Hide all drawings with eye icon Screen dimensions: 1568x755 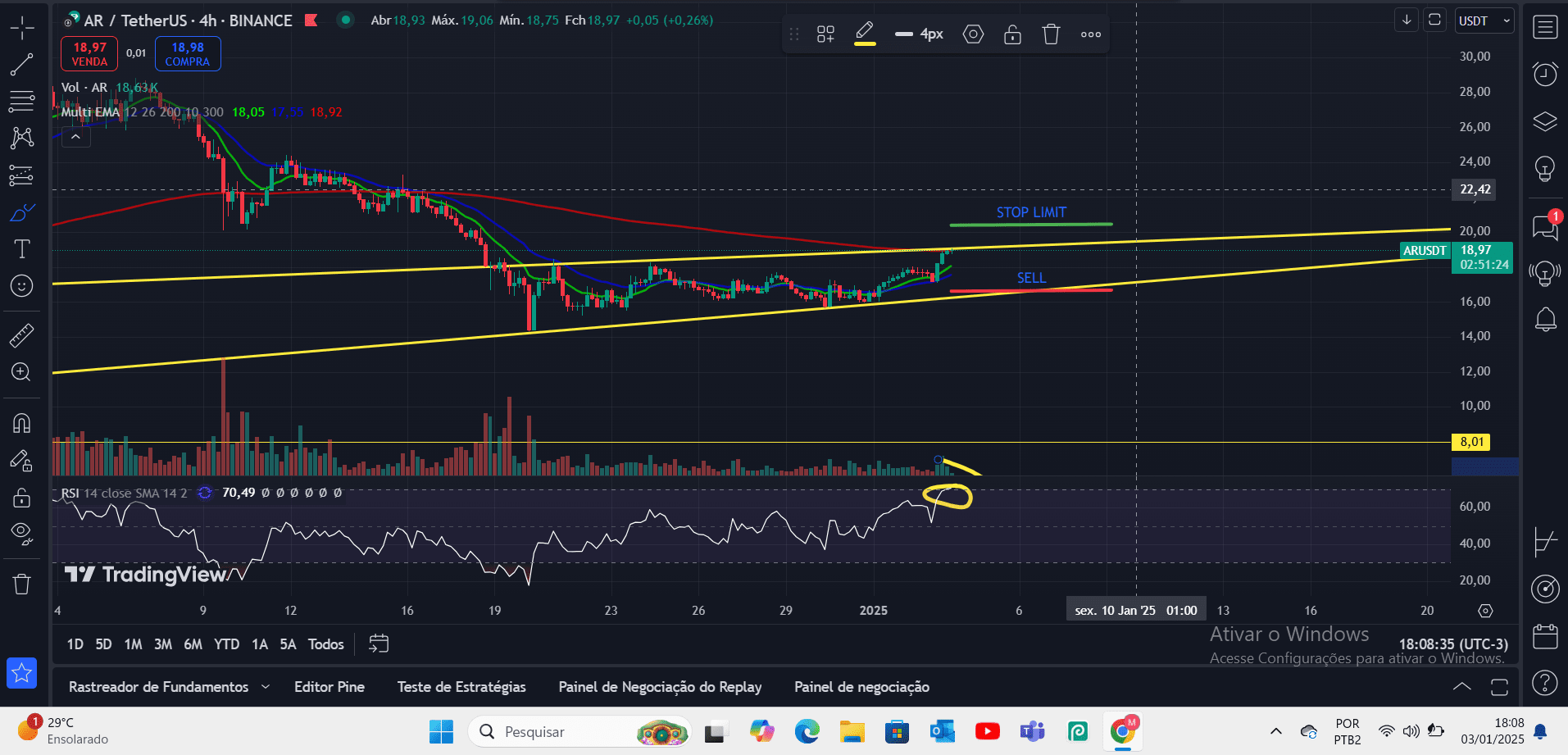click(22, 534)
